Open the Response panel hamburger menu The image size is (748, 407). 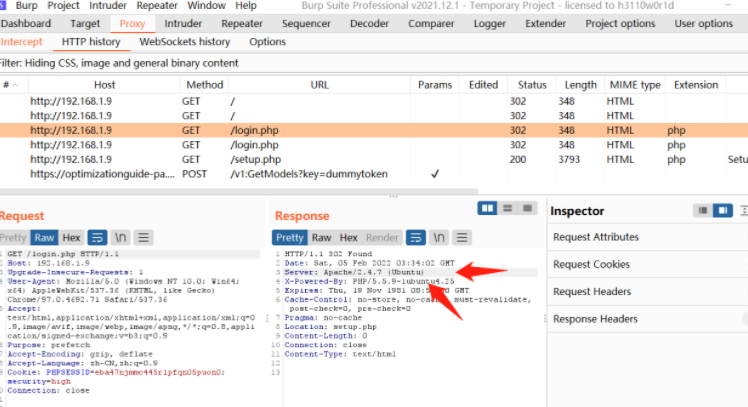point(462,238)
